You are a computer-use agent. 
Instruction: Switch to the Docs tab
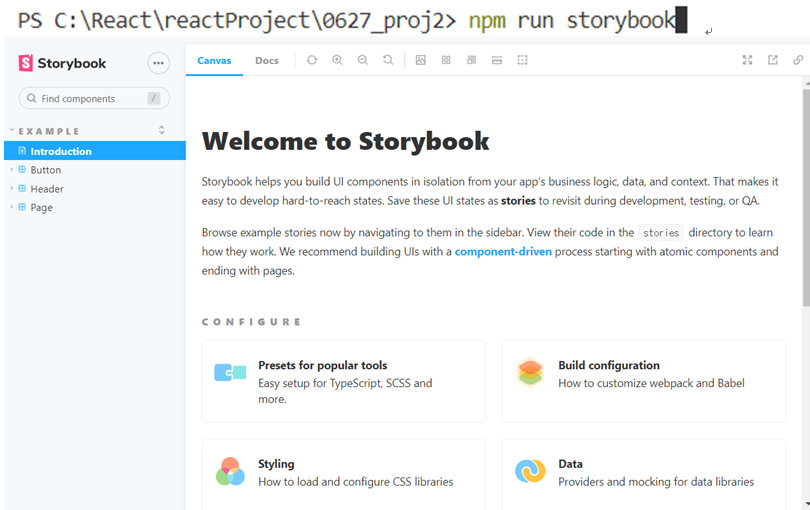[267, 60]
